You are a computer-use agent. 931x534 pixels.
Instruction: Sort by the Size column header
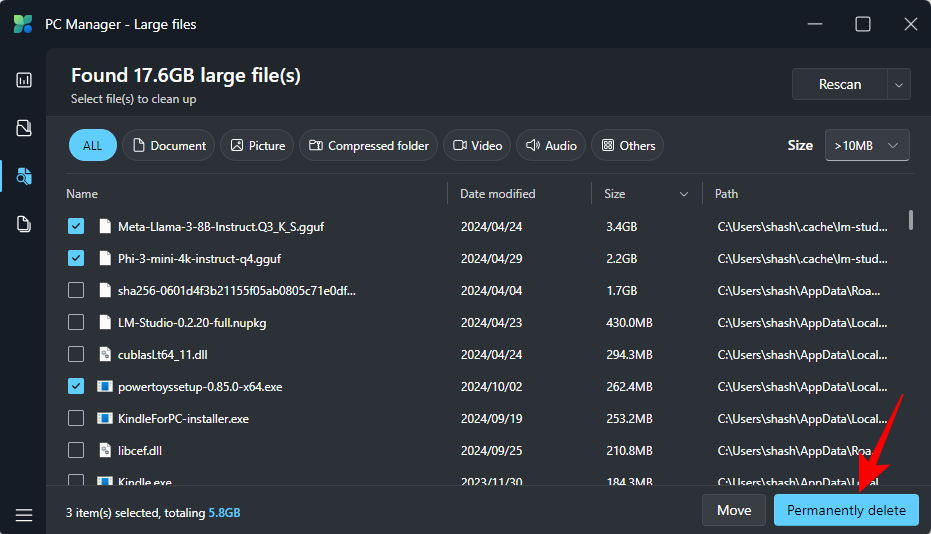(646, 194)
